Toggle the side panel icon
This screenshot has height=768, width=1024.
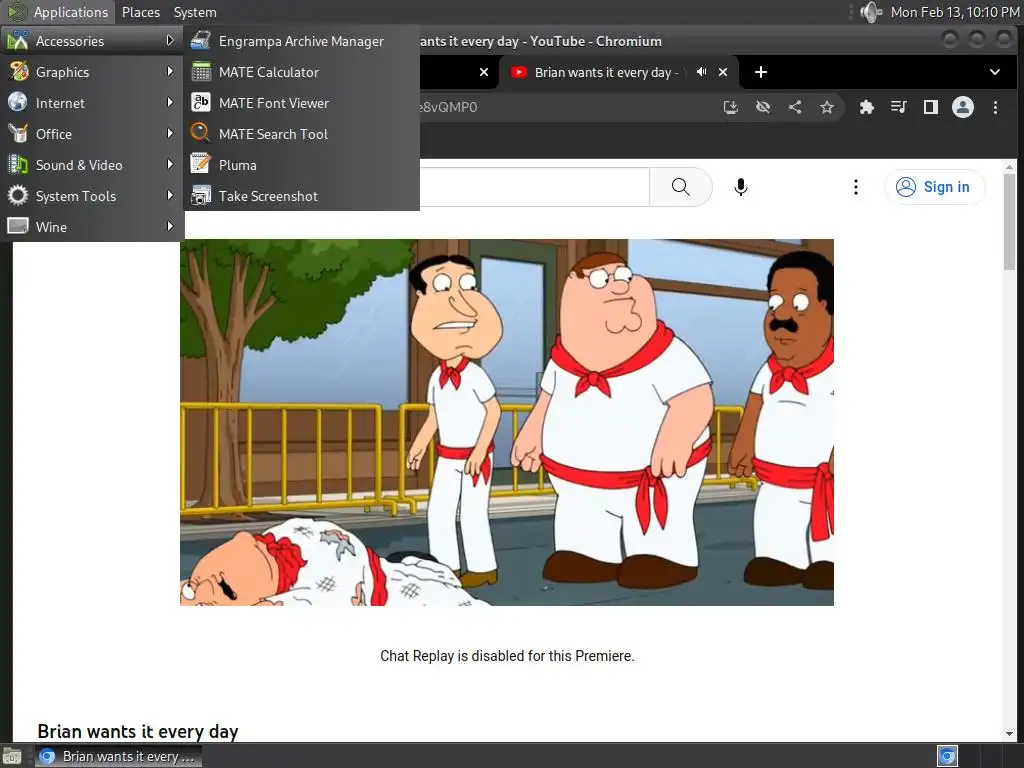point(931,107)
